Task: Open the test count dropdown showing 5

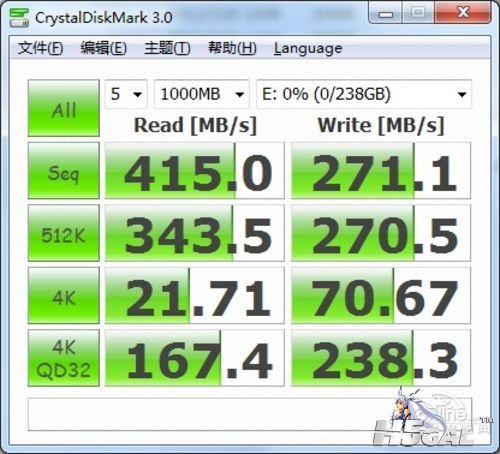Action: coord(126,94)
